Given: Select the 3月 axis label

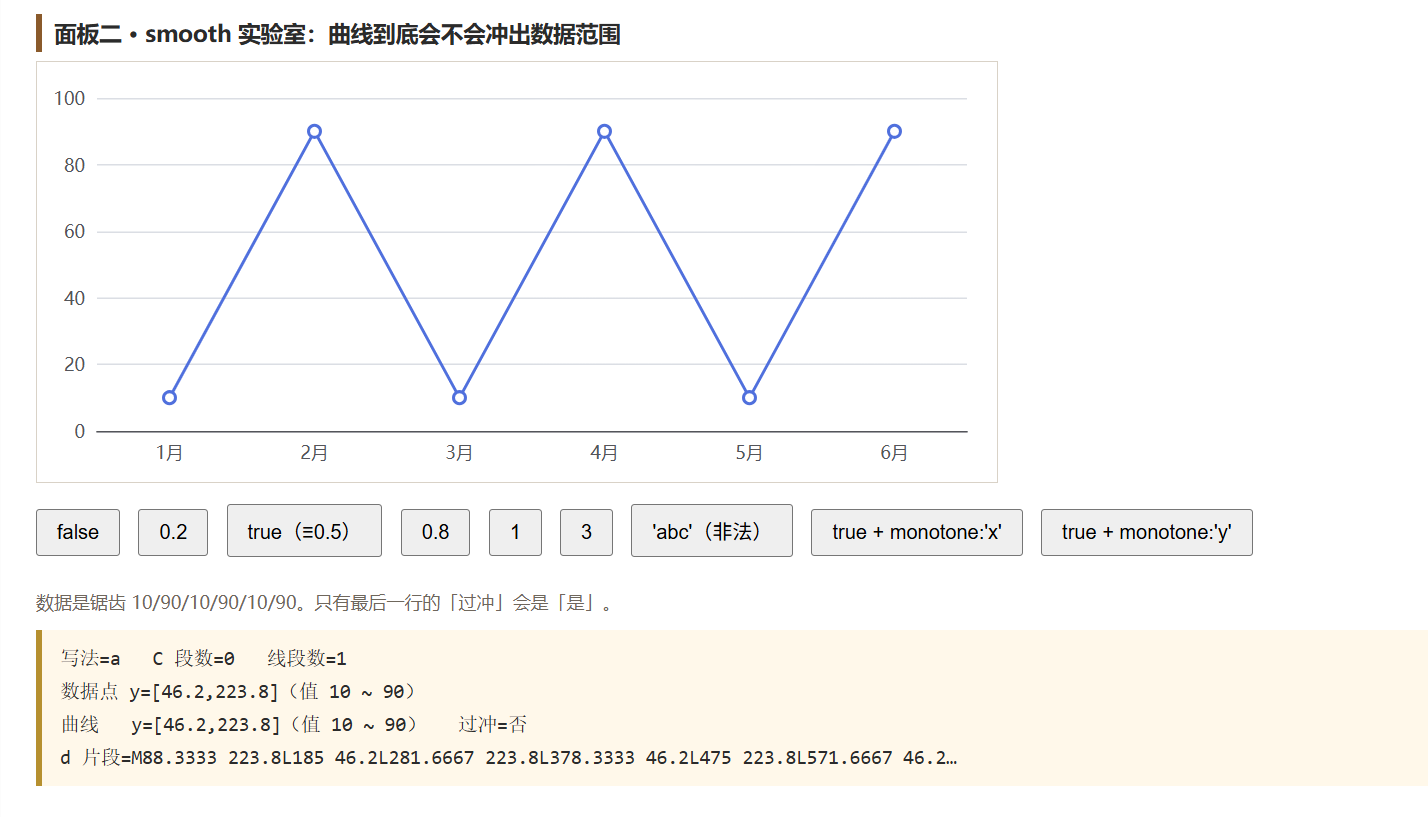Looking at the screenshot, I should click(x=460, y=453).
